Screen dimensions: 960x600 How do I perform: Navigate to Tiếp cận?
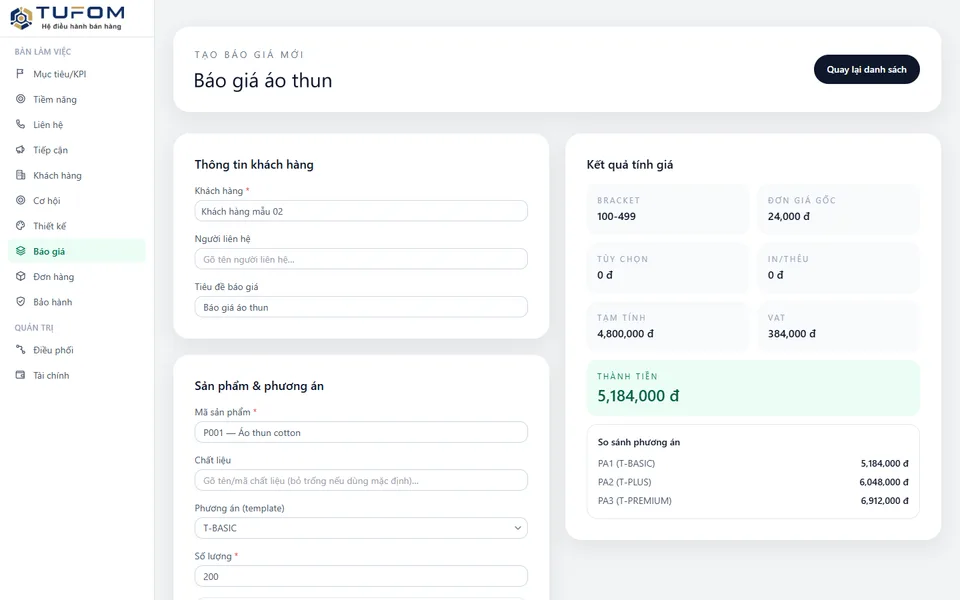point(77,150)
